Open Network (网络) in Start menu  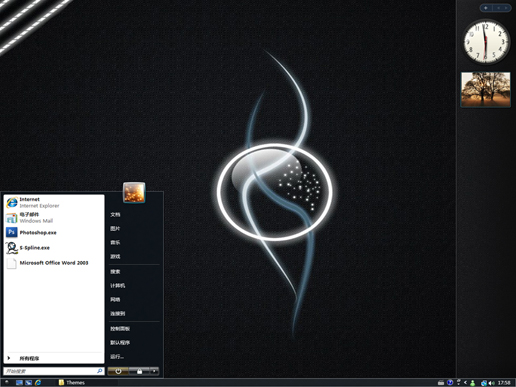(115, 300)
